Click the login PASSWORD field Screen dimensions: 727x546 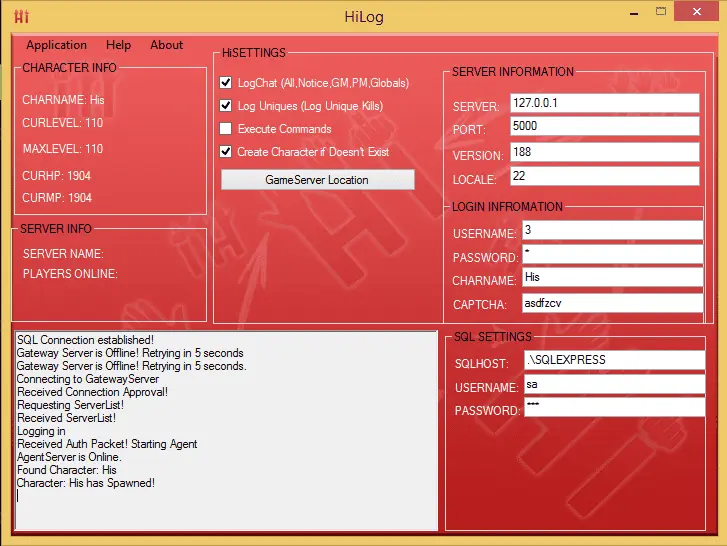(612, 254)
